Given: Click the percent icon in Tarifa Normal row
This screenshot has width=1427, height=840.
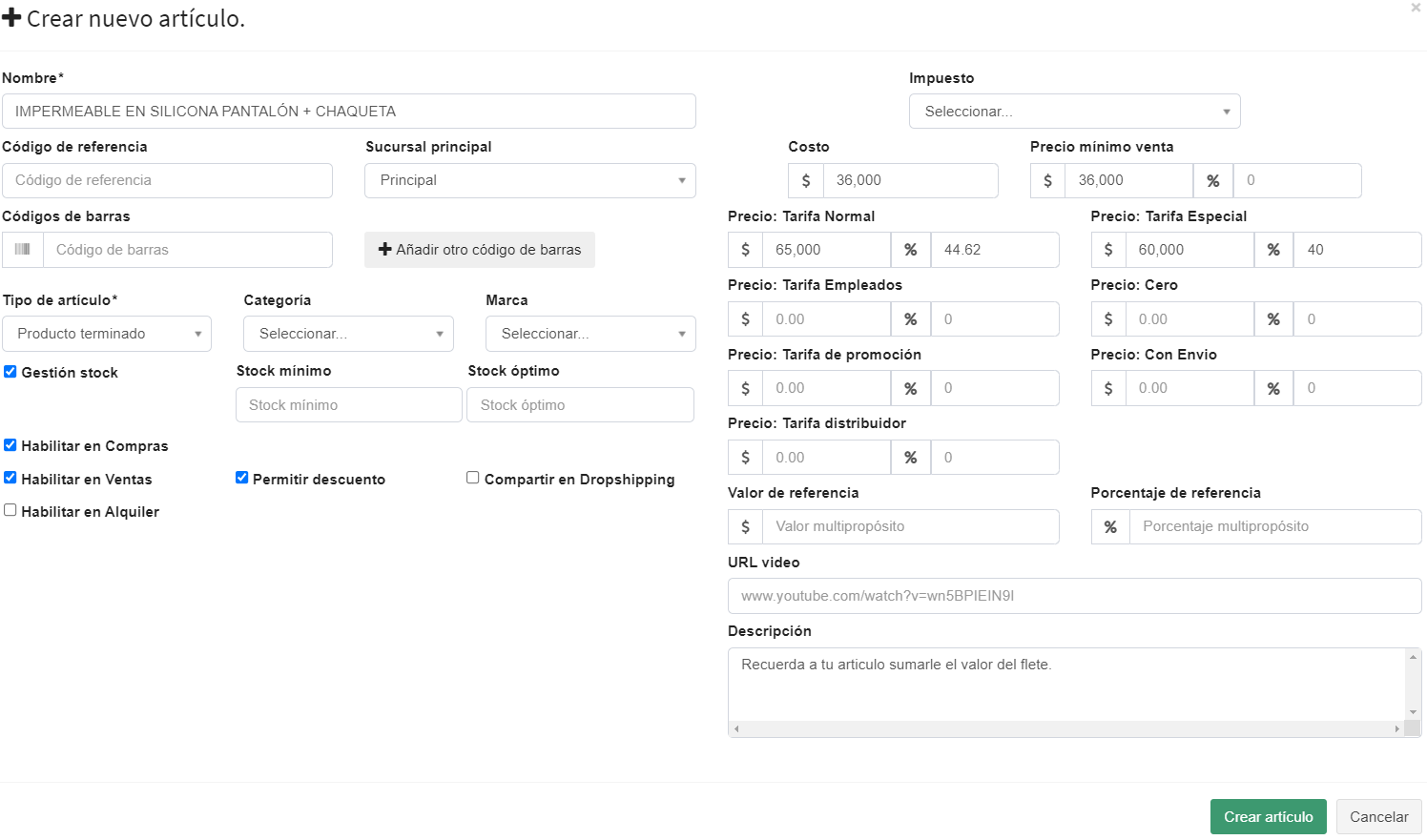Looking at the screenshot, I should pyautogui.click(x=910, y=250).
